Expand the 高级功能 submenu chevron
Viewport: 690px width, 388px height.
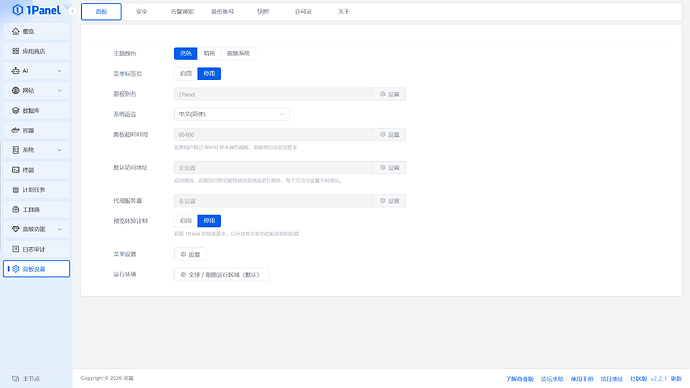point(60,229)
